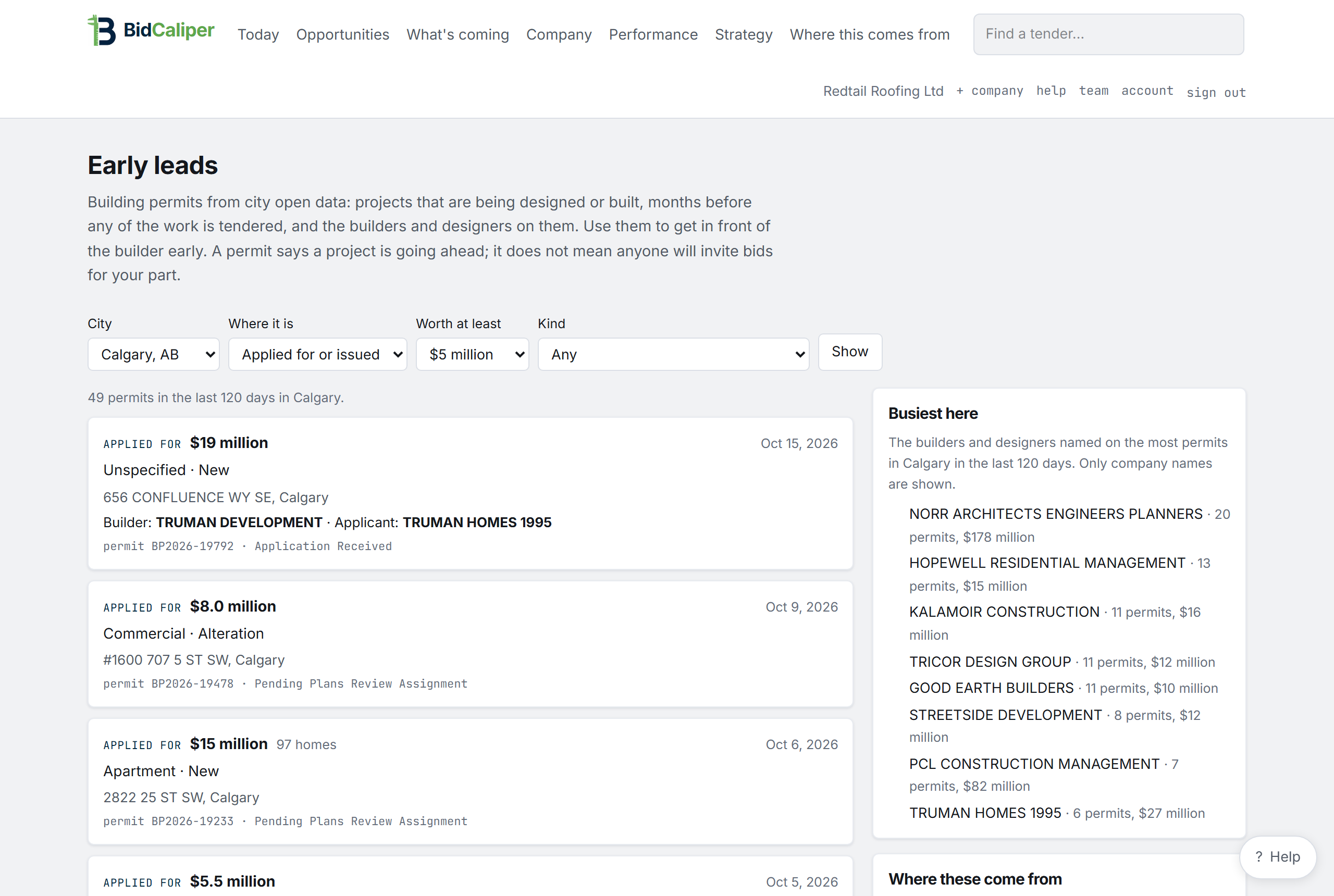
Task: Open the account link
Action: tap(1147, 91)
